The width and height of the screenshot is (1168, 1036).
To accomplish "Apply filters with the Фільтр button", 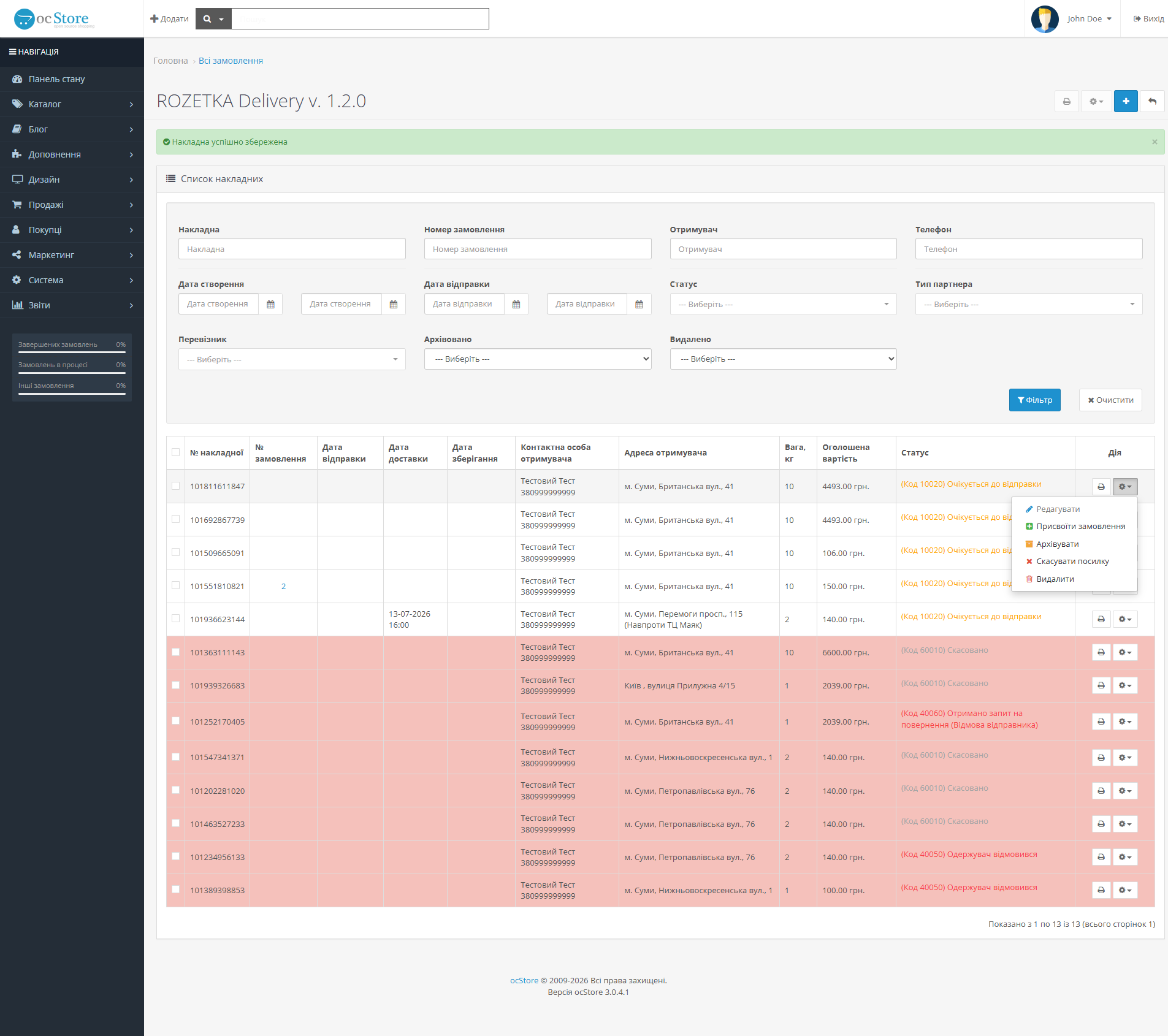I will 1034,400.
